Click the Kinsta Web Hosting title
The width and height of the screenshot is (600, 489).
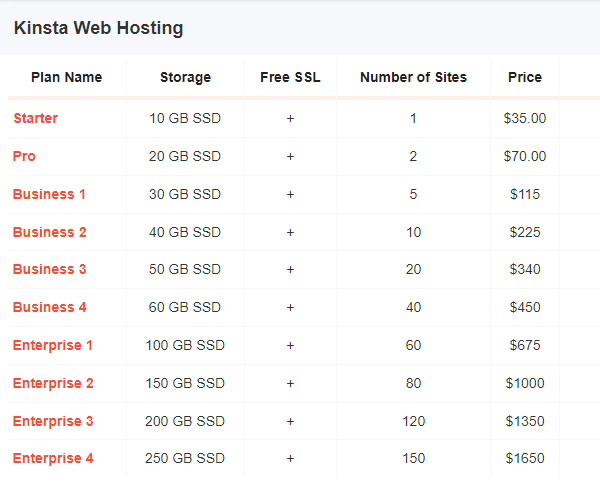pos(98,28)
